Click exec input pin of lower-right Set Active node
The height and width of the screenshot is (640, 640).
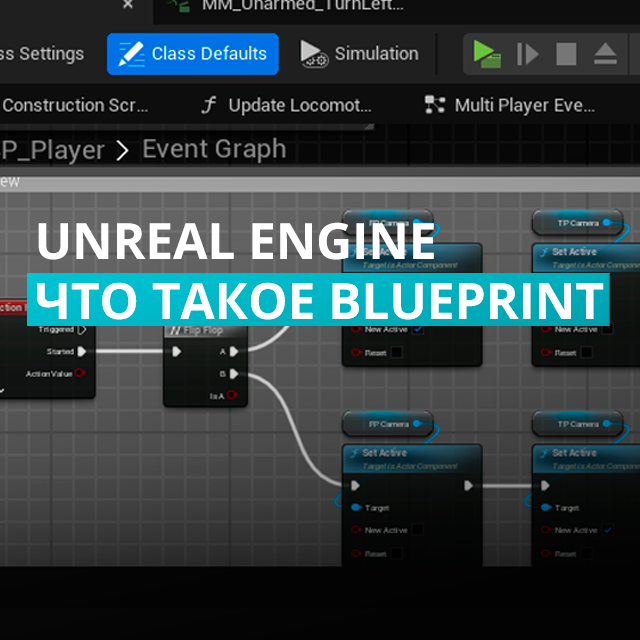(545, 485)
